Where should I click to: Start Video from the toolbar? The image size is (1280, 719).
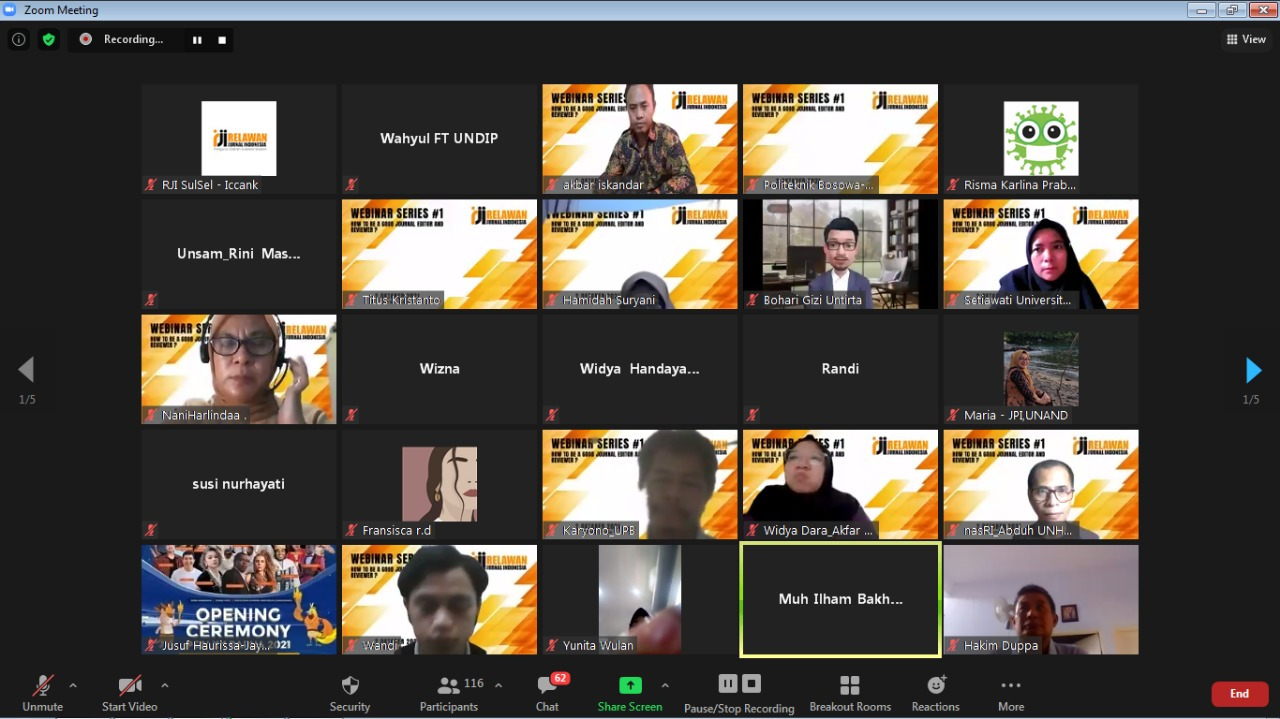click(129, 693)
